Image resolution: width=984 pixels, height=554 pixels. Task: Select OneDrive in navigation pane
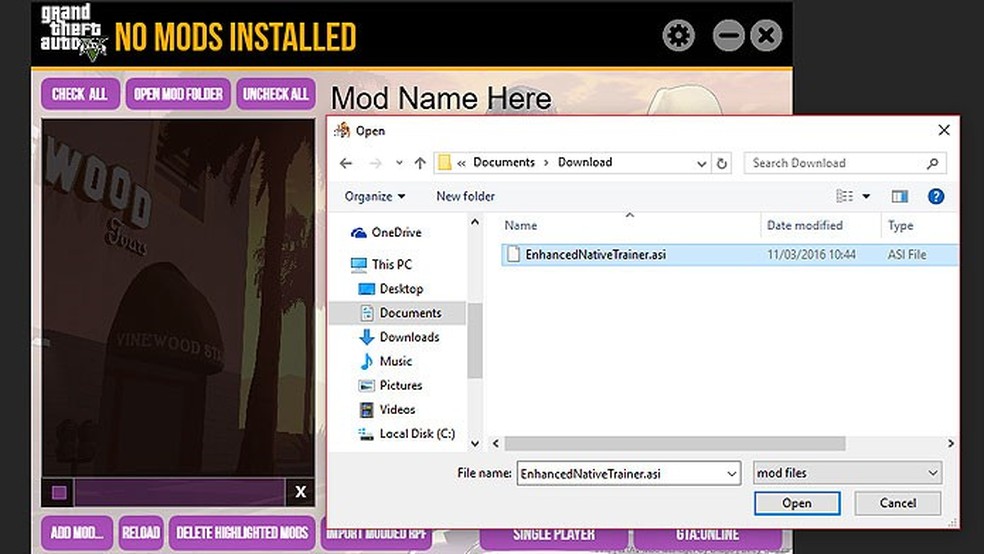(x=396, y=232)
